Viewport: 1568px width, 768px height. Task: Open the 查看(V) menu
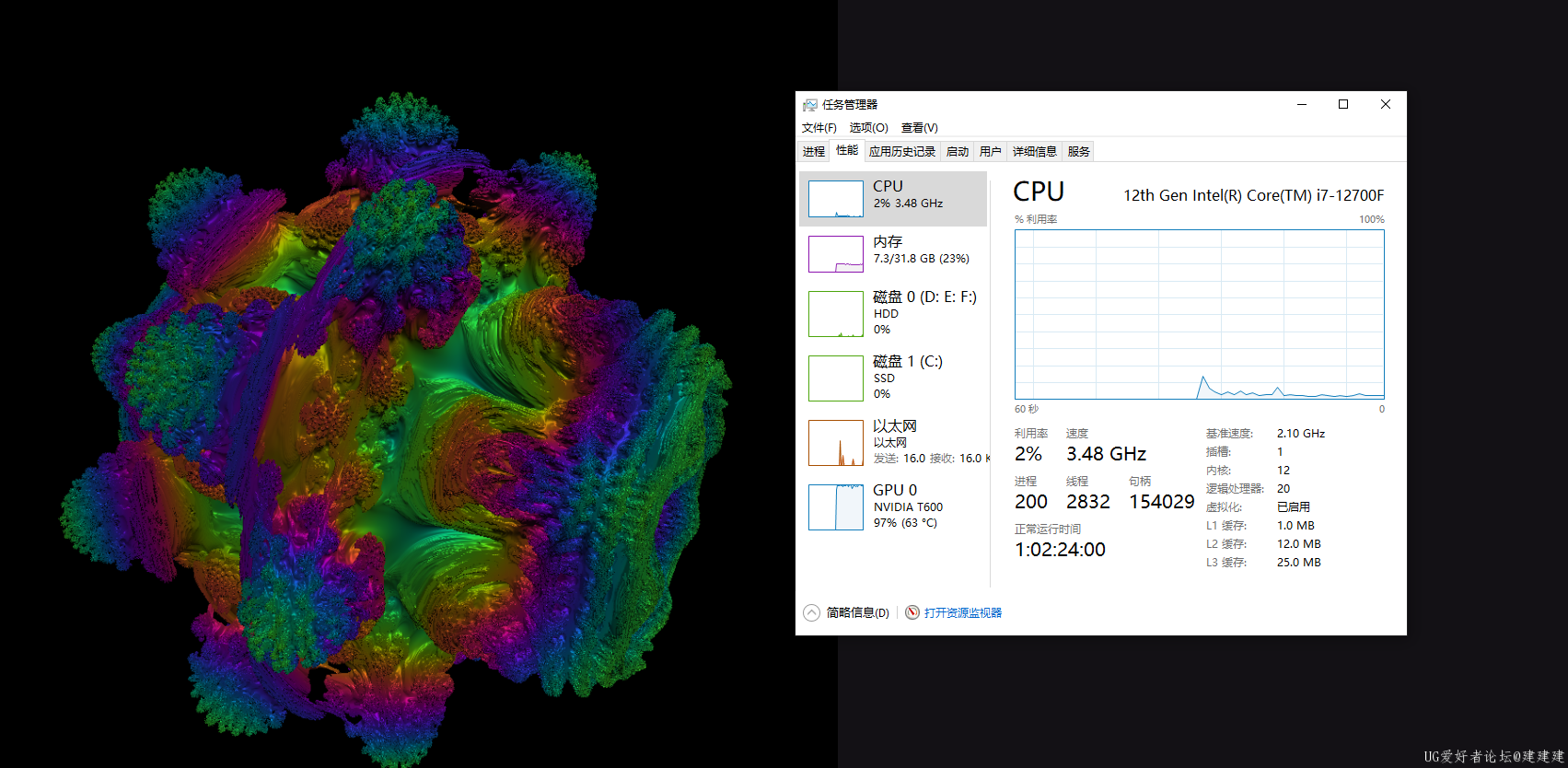click(x=919, y=128)
